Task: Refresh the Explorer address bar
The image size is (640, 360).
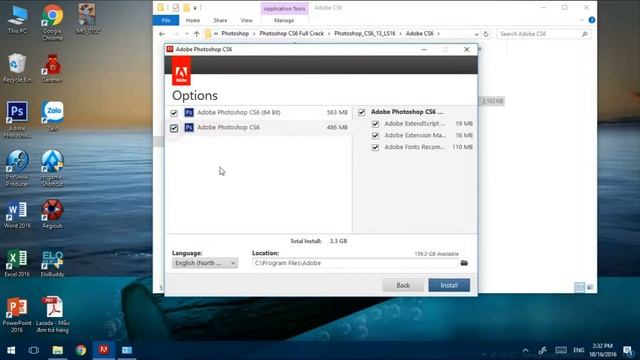Action: point(486,34)
